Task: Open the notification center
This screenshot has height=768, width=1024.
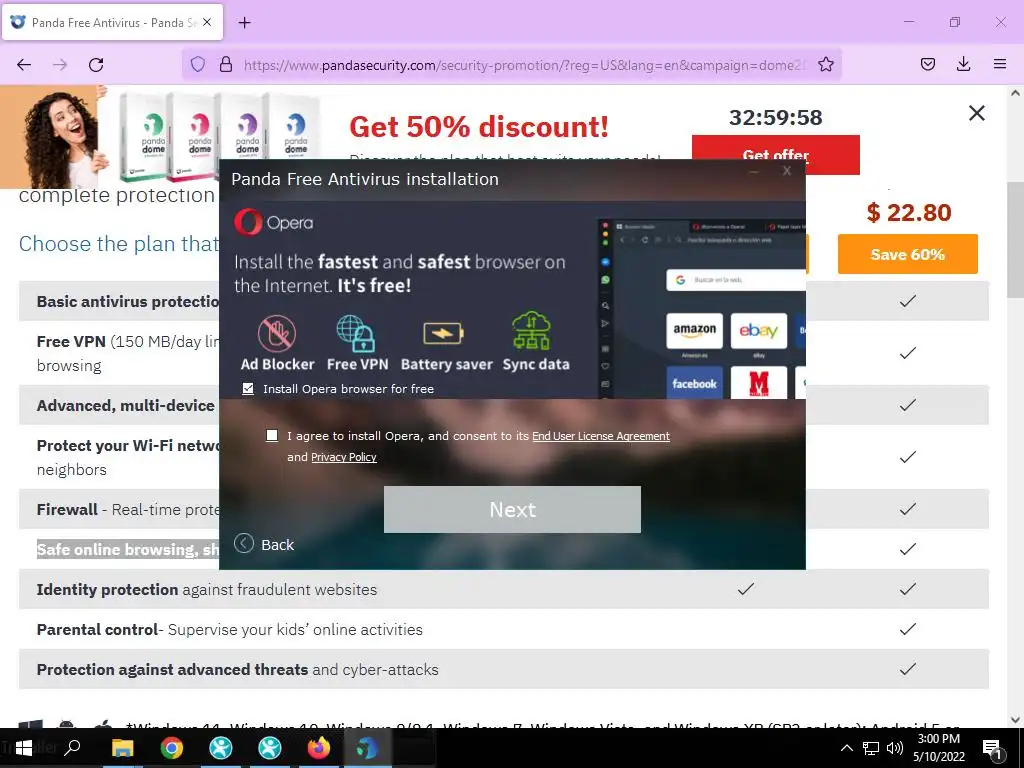Action: point(993,749)
